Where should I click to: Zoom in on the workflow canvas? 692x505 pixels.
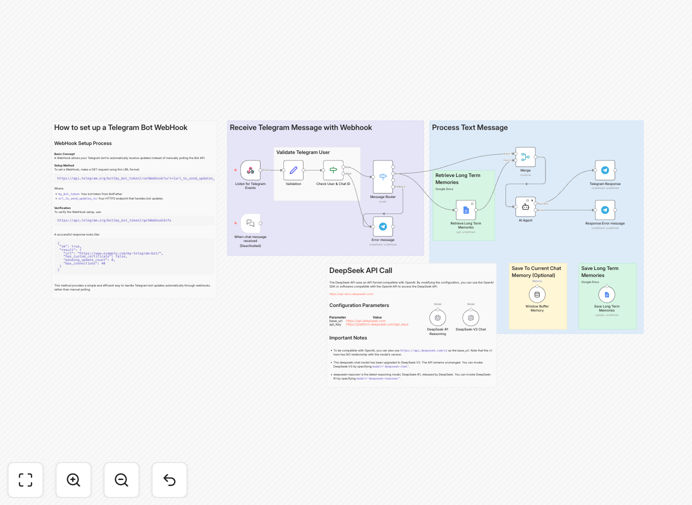point(73,480)
